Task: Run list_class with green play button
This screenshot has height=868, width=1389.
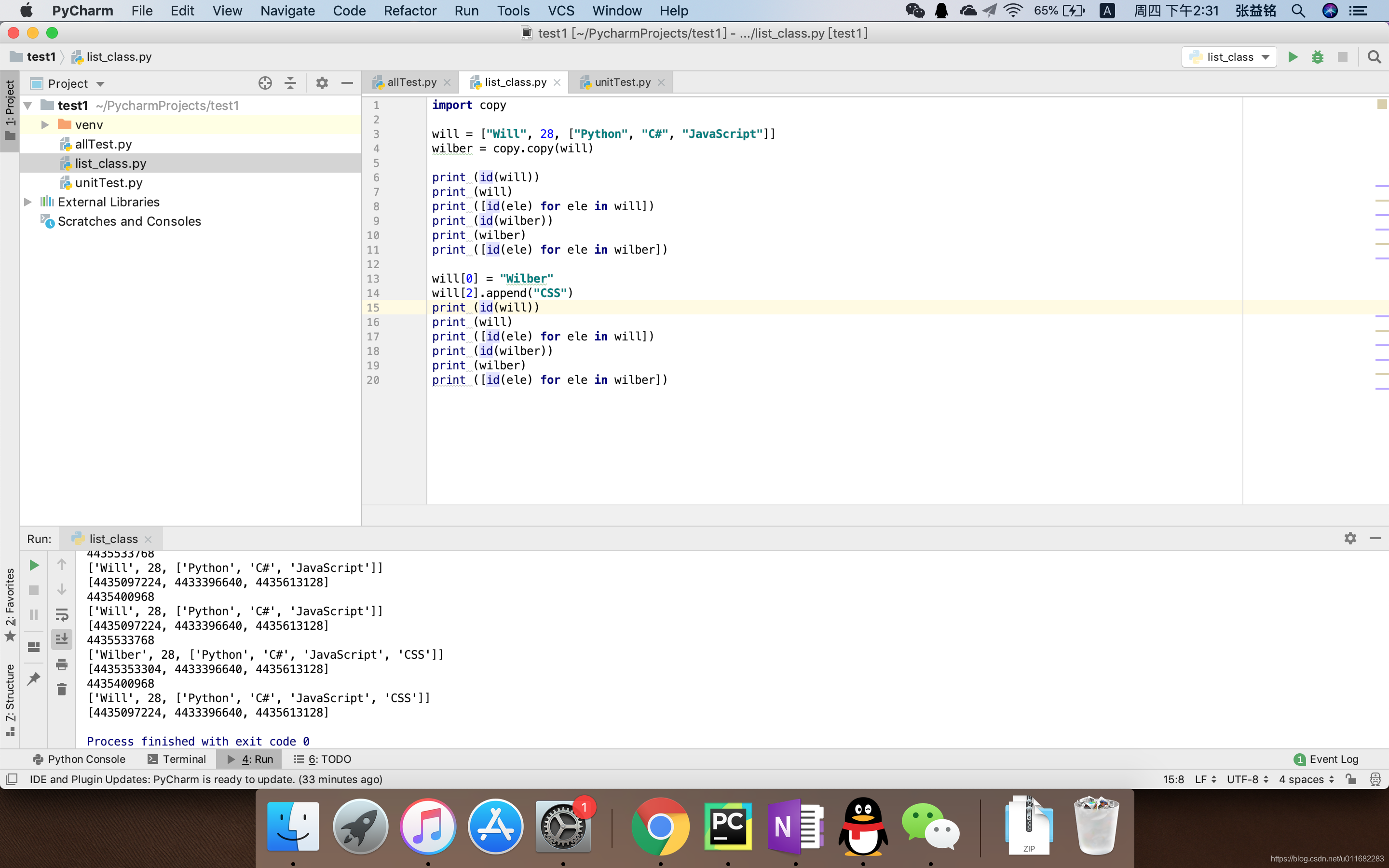Action: [1293, 57]
